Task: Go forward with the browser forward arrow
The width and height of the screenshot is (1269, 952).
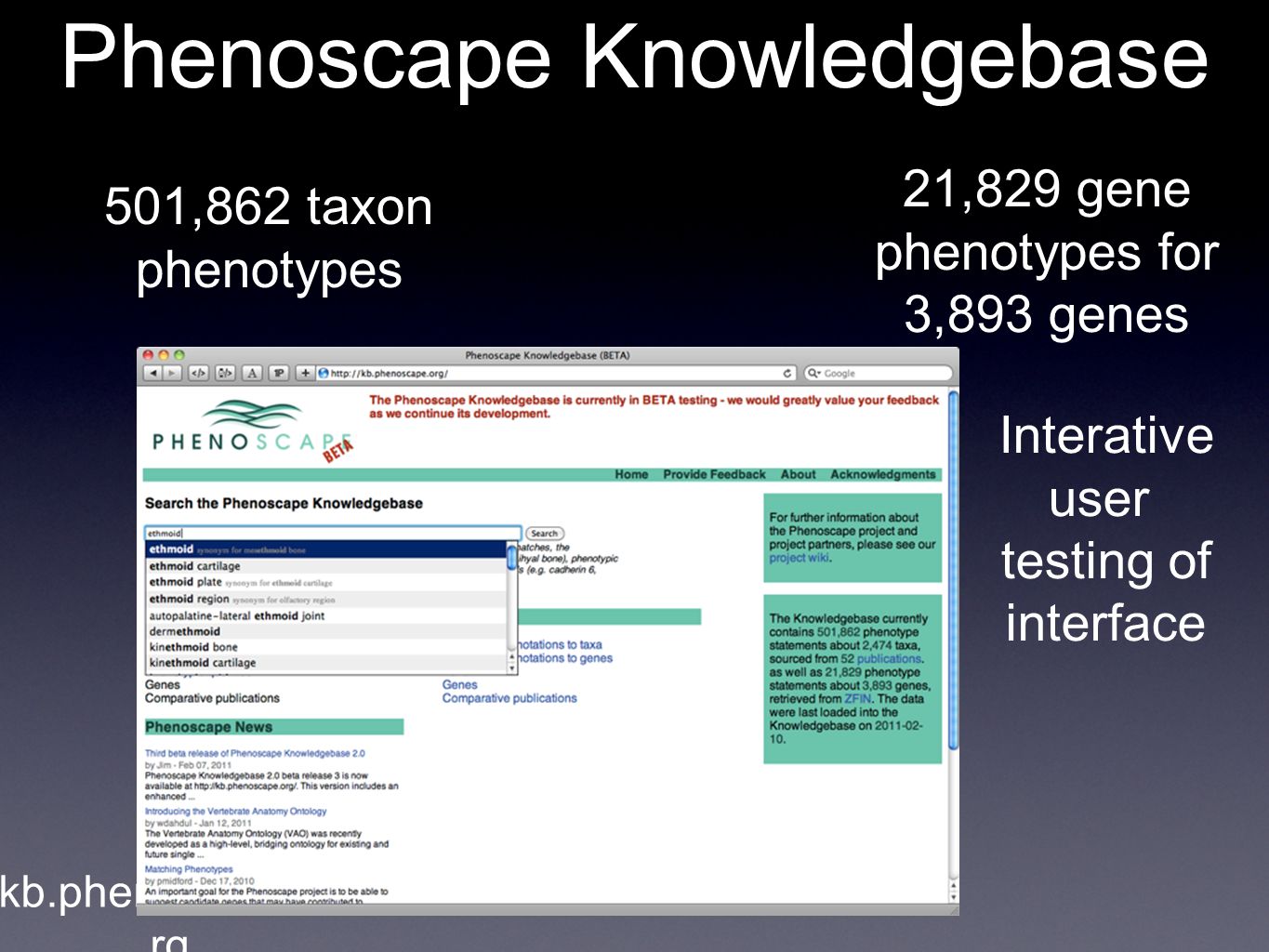Action: (x=172, y=373)
